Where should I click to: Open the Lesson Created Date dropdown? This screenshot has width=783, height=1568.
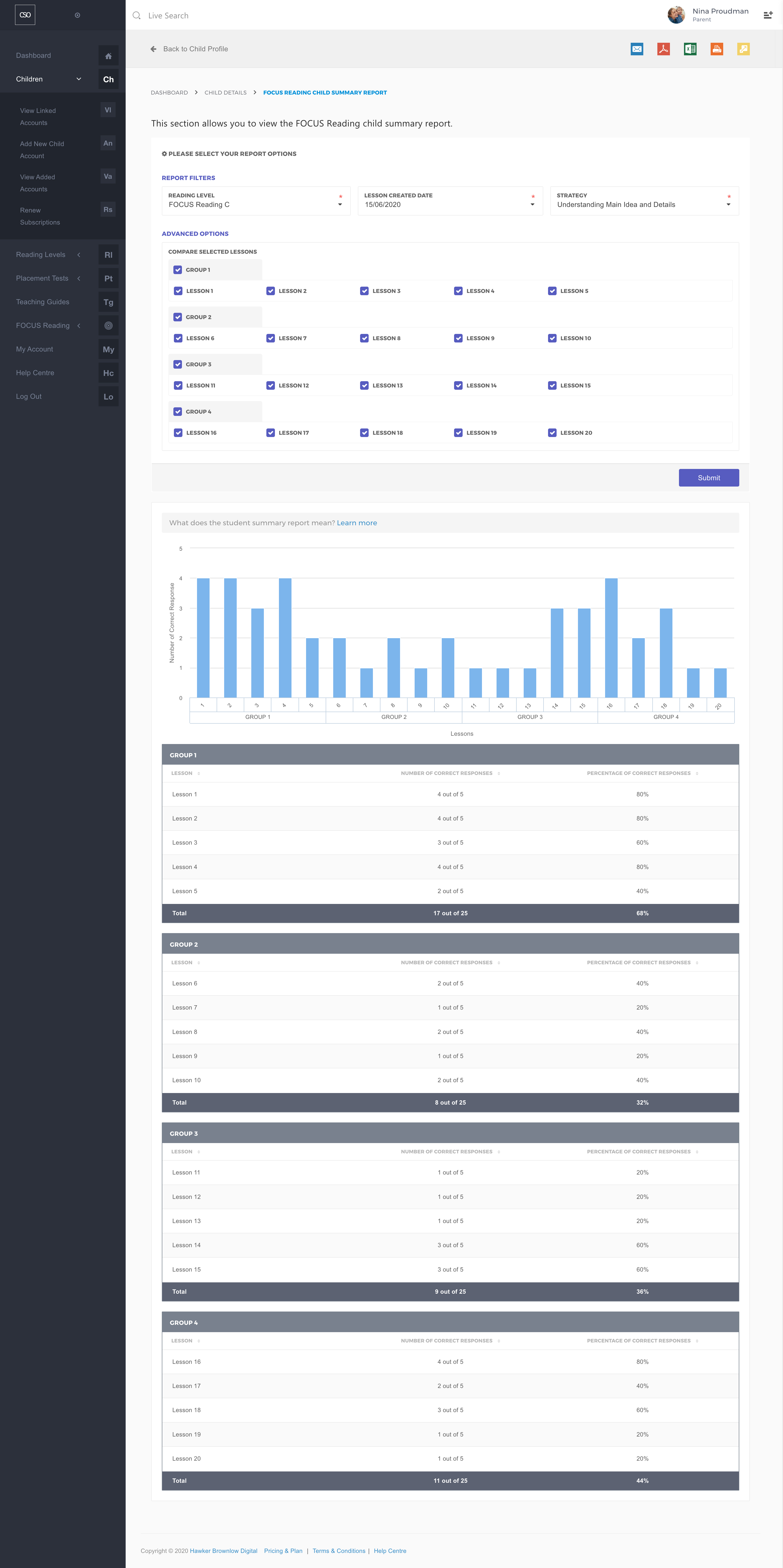pyautogui.click(x=450, y=201)
